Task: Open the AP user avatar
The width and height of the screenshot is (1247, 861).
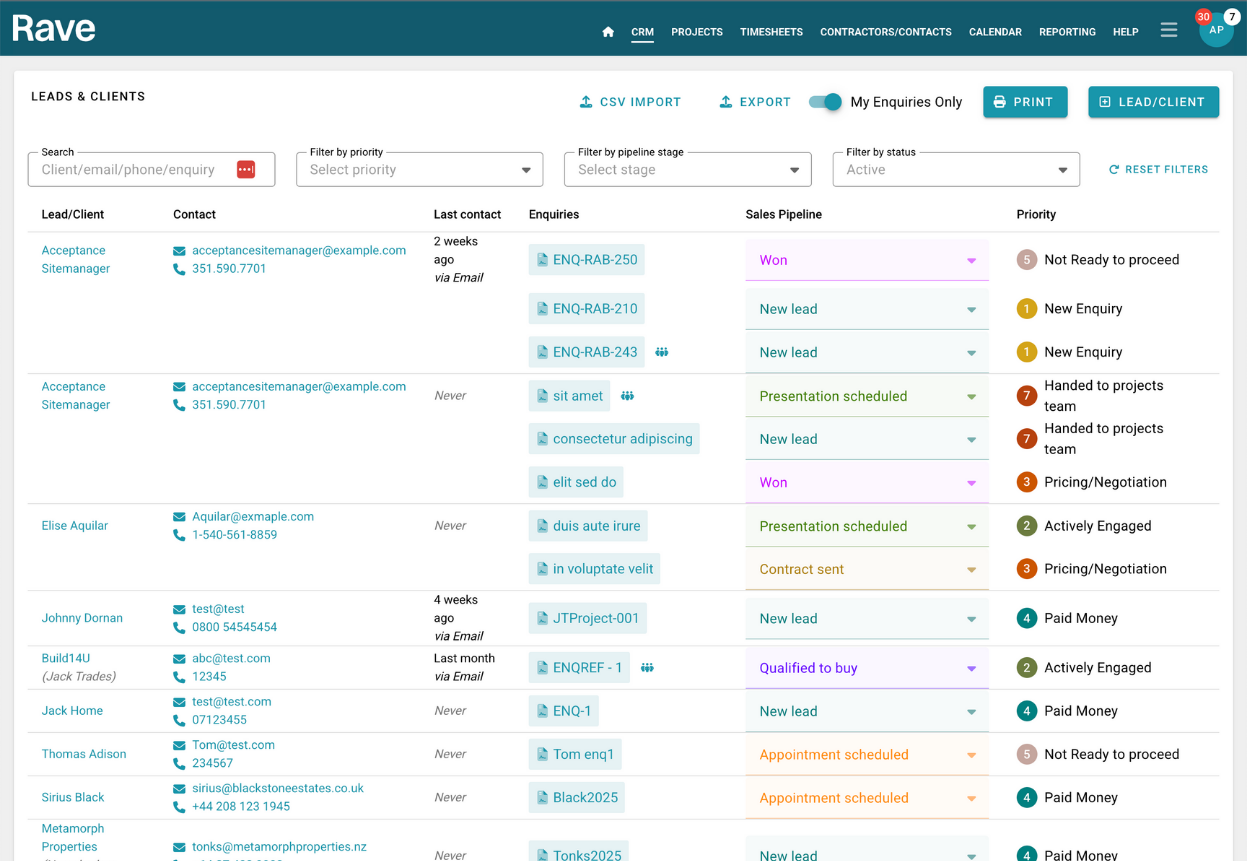Action: click(x=1216, y=31)
